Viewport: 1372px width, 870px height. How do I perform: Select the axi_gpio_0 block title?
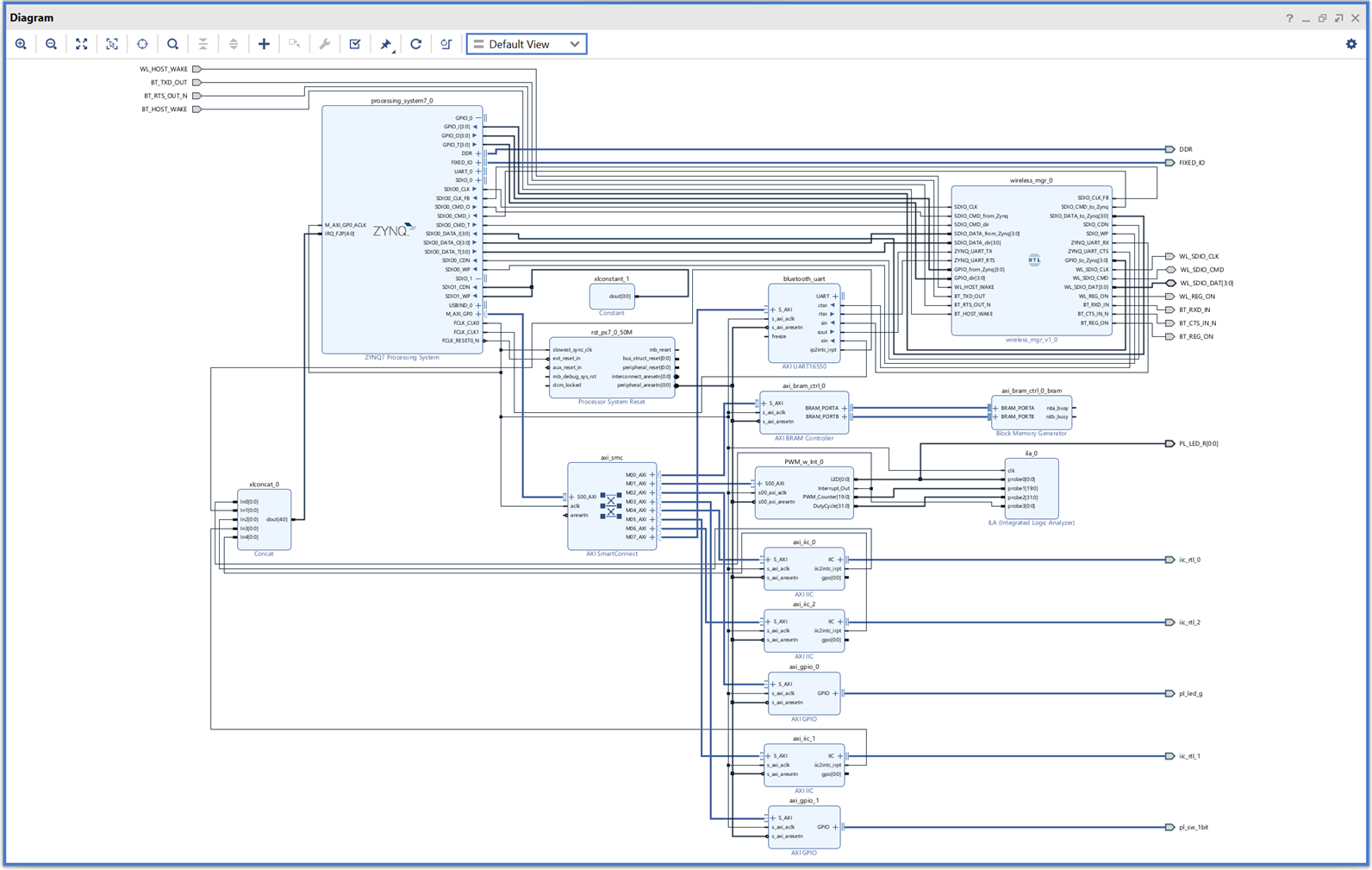click(804, 667)
